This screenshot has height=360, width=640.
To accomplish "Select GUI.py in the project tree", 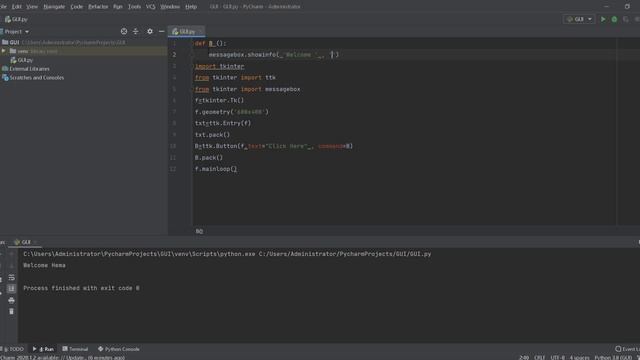I will (24, 60).
